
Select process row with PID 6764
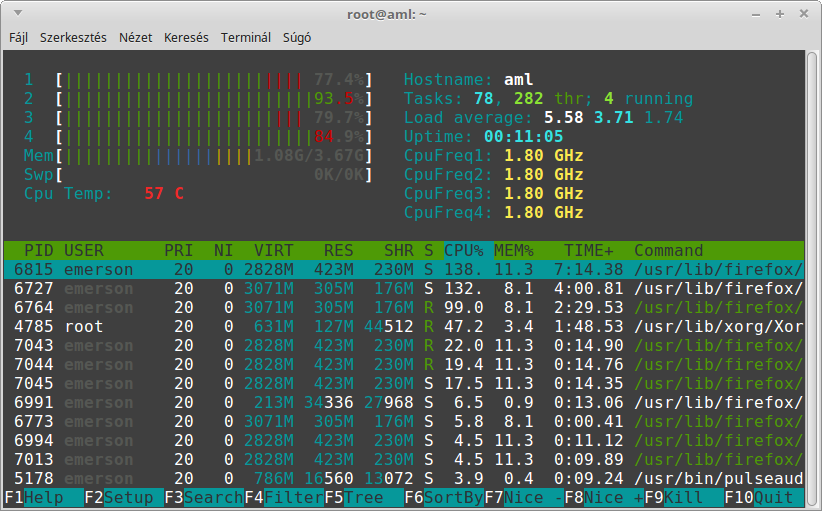[x=404, y=308]
